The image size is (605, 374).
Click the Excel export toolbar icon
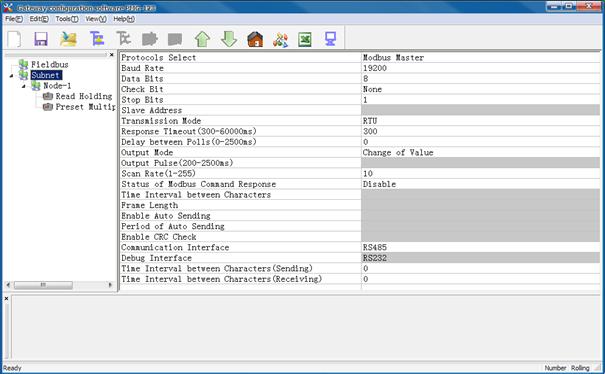(305, 39)
